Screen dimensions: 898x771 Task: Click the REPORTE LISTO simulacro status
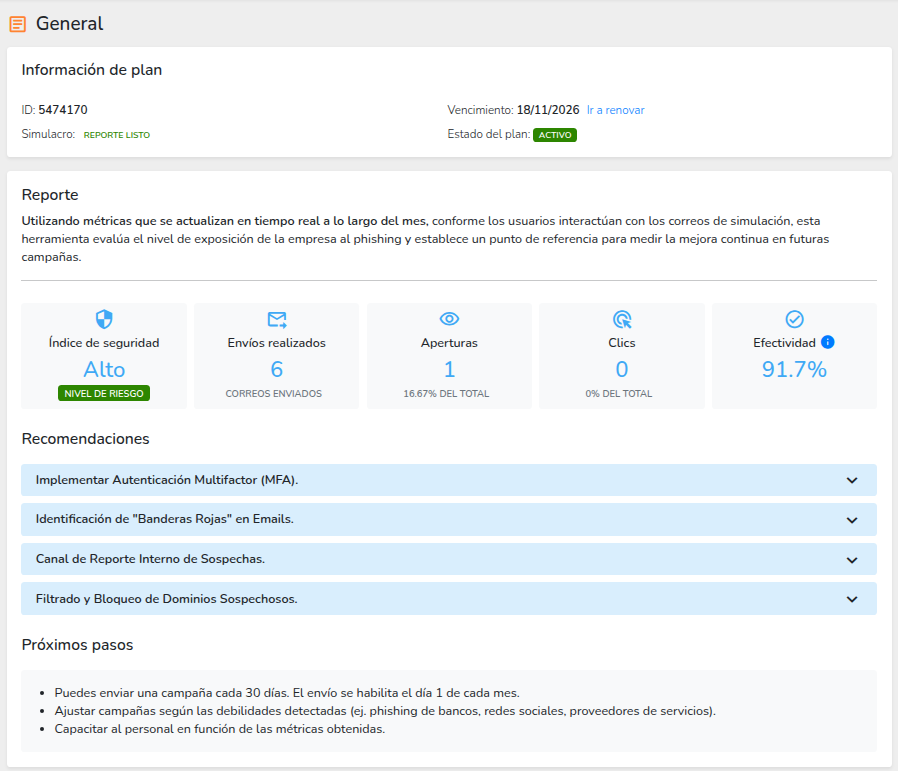(x=116, y=135)
